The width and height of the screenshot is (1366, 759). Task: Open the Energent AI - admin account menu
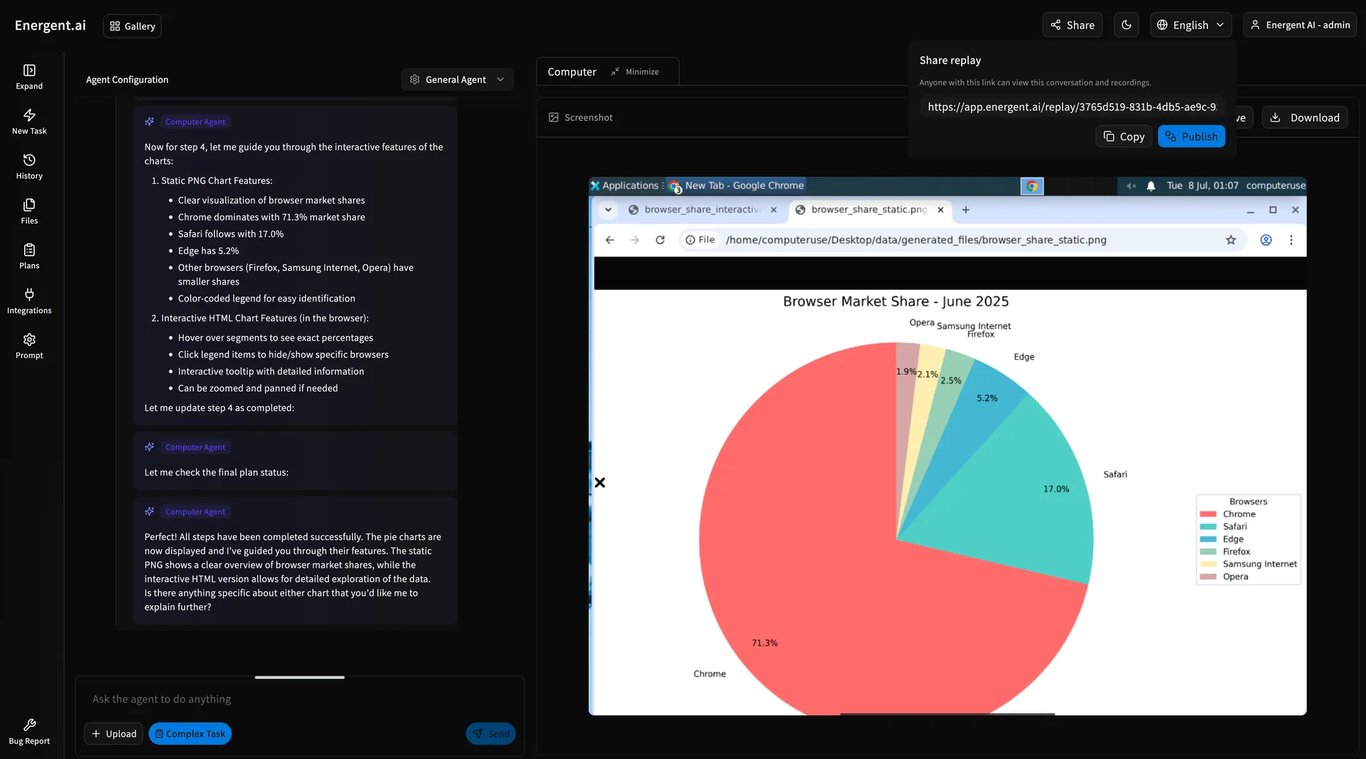coord(1300,25)
